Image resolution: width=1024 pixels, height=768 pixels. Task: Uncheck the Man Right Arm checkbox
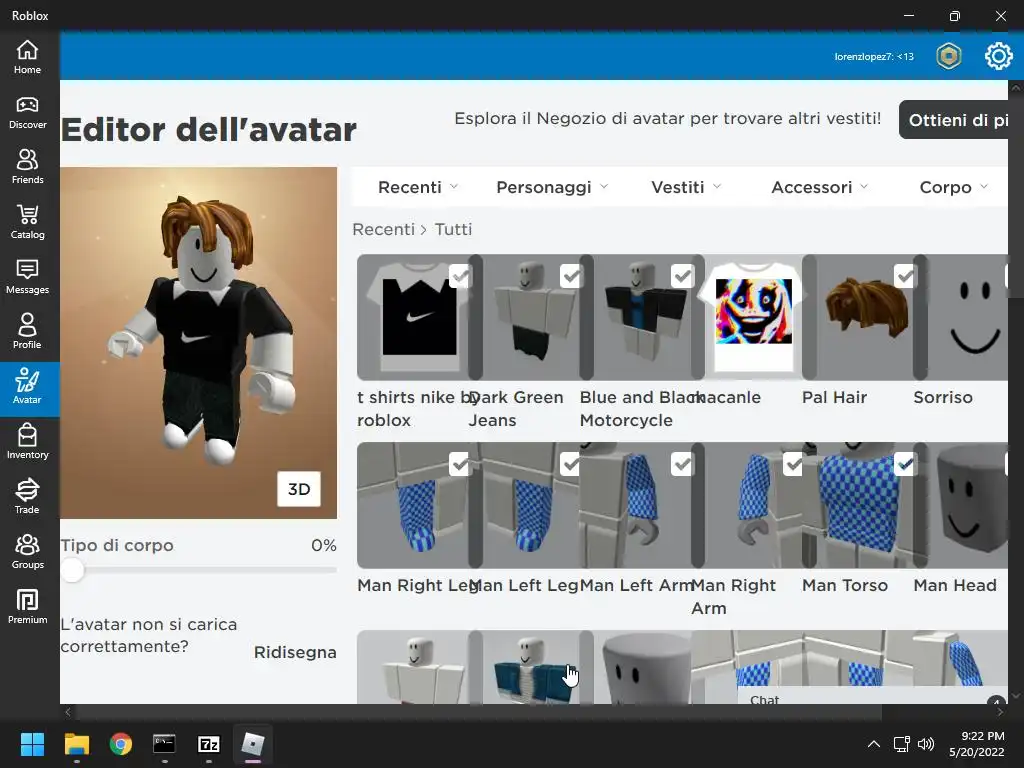pyautogui.click(x=793, y=464)
